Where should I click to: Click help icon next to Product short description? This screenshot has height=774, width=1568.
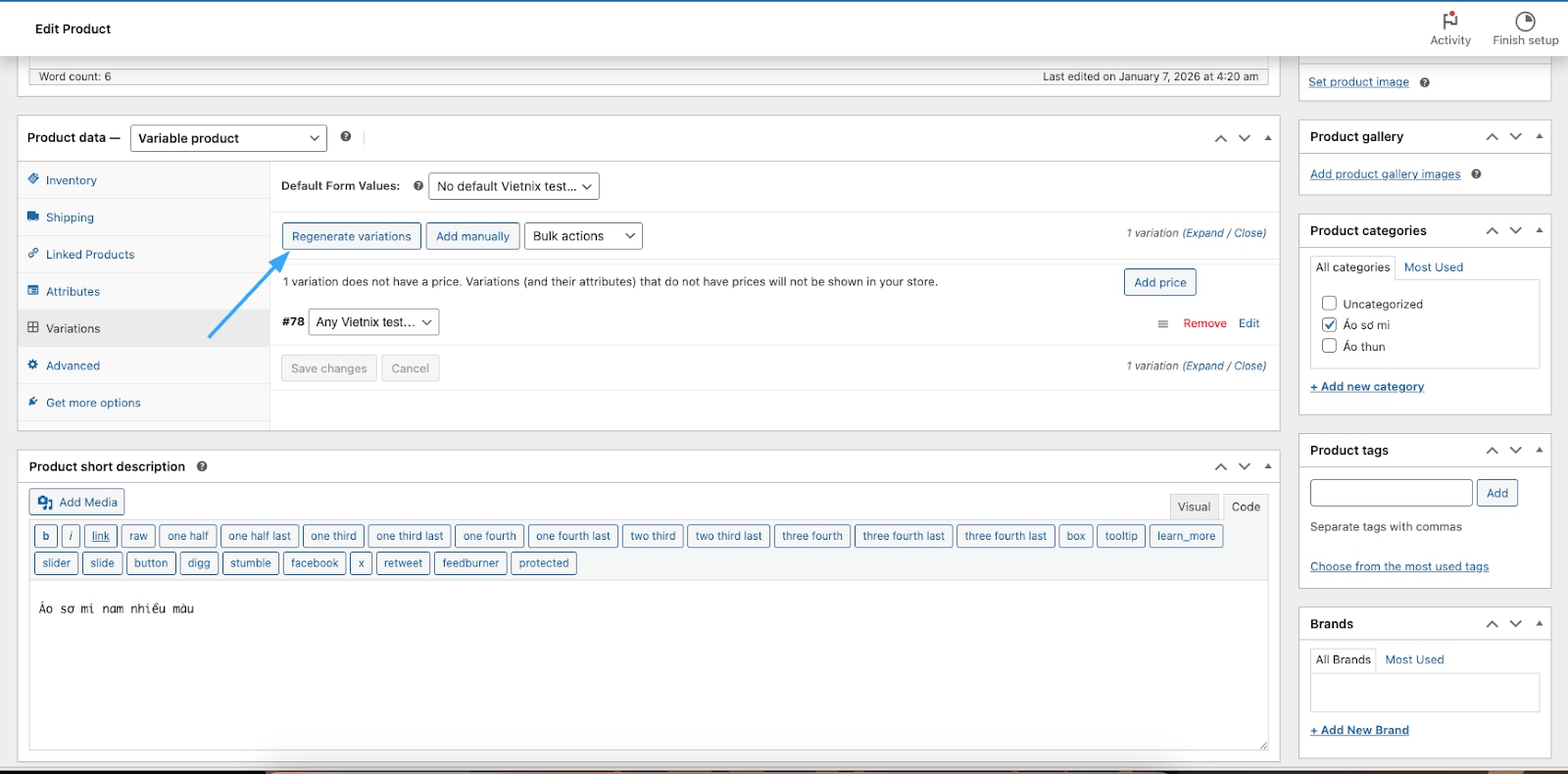(202, 466)
